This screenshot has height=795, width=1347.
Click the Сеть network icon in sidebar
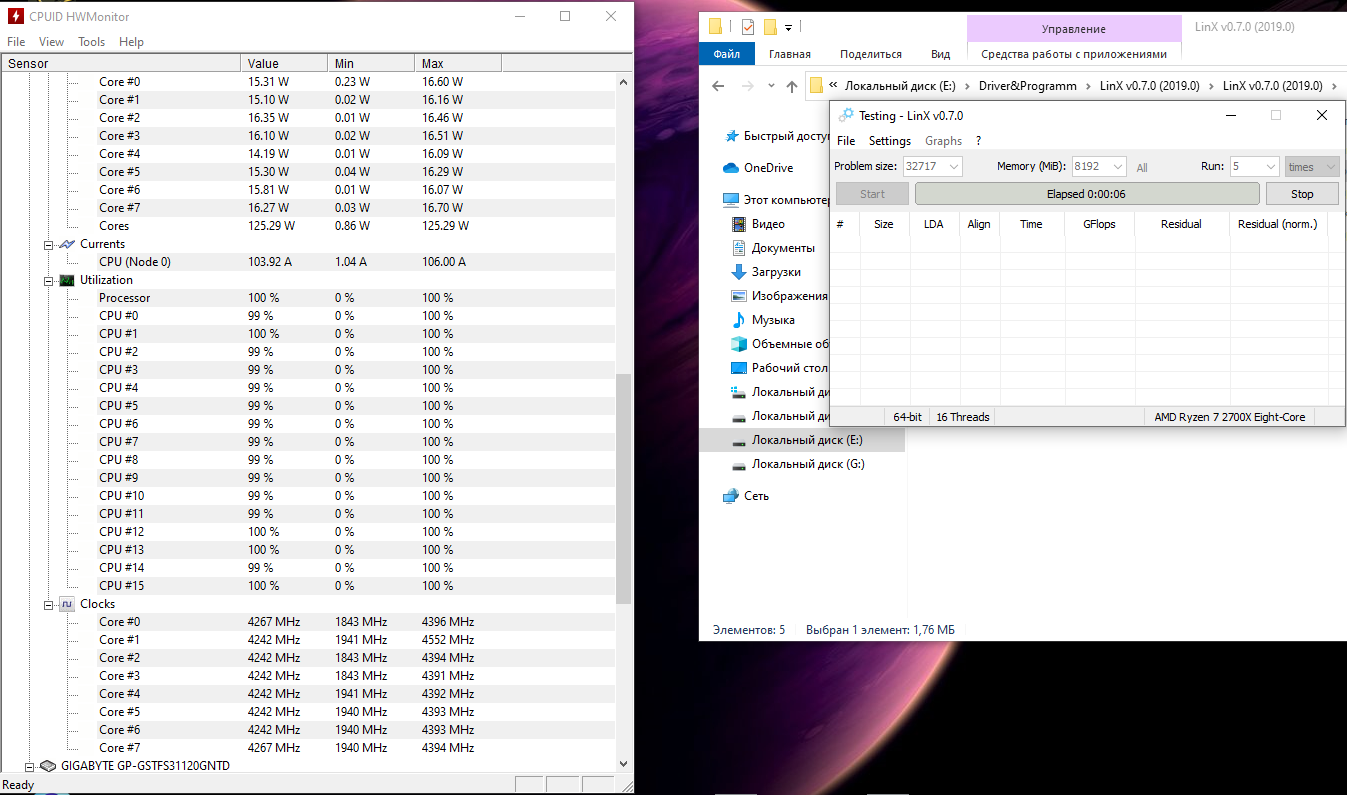pyautogui.click(x=731, y=496)
